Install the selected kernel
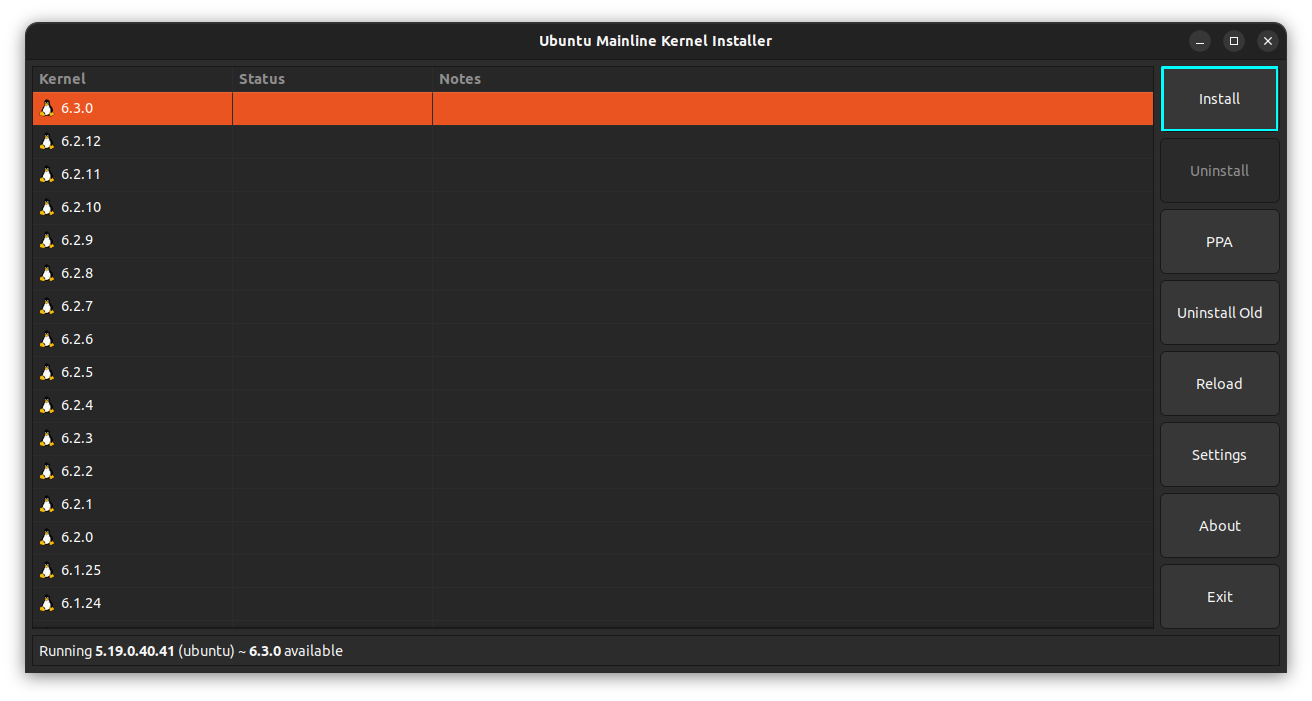Screen dimensions: 1312x701 pos(1219,99)
